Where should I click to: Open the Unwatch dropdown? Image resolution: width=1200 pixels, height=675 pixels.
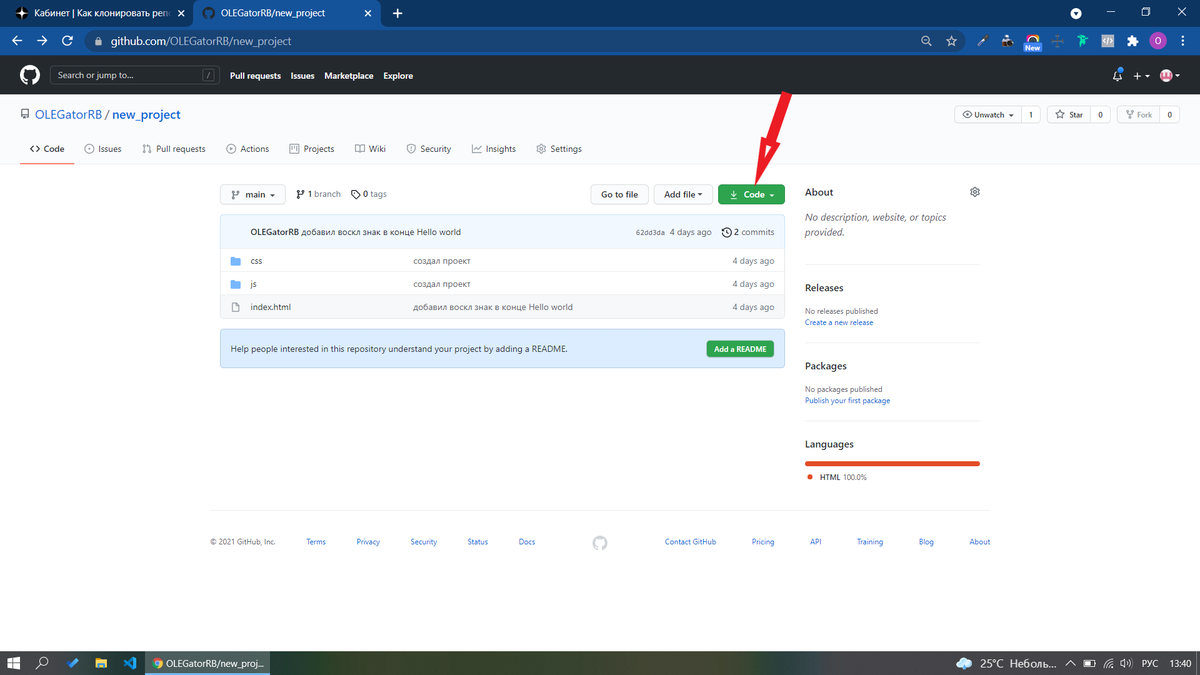point(989,115)
